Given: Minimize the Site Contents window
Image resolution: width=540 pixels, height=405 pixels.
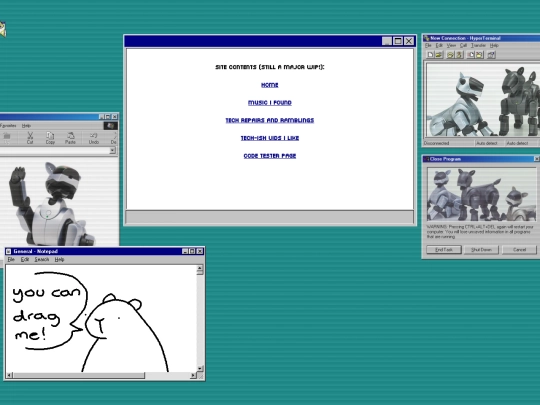Looking at the screenshot, I should coord(387,41).
